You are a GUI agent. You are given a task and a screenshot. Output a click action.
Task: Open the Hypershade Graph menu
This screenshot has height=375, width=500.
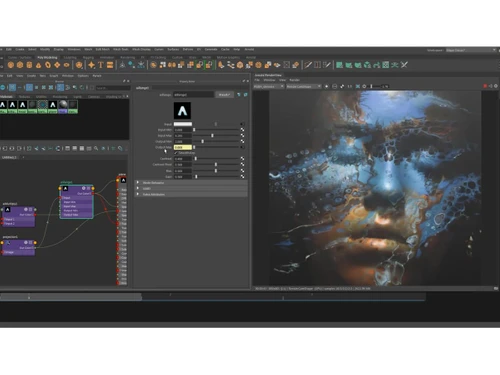54,76
